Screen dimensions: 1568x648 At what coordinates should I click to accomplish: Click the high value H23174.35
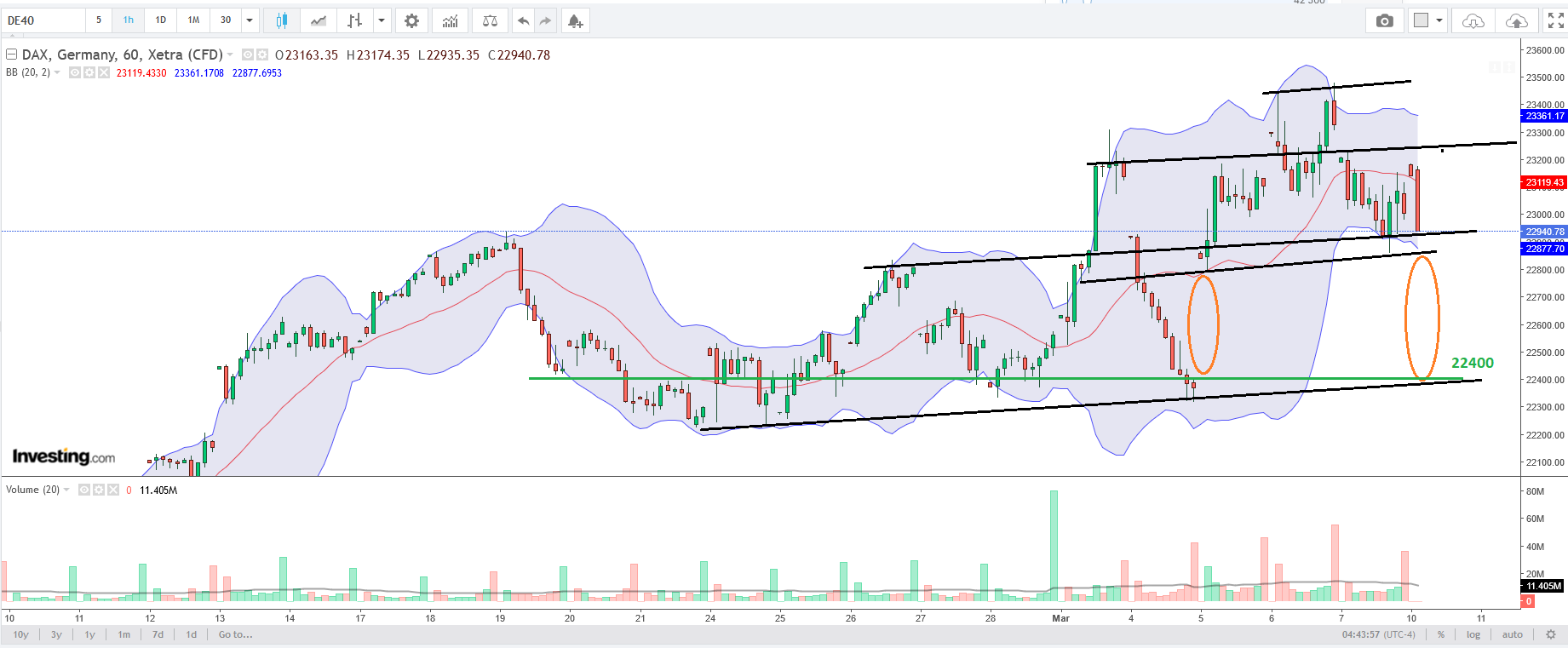click(x=378, y=54)
